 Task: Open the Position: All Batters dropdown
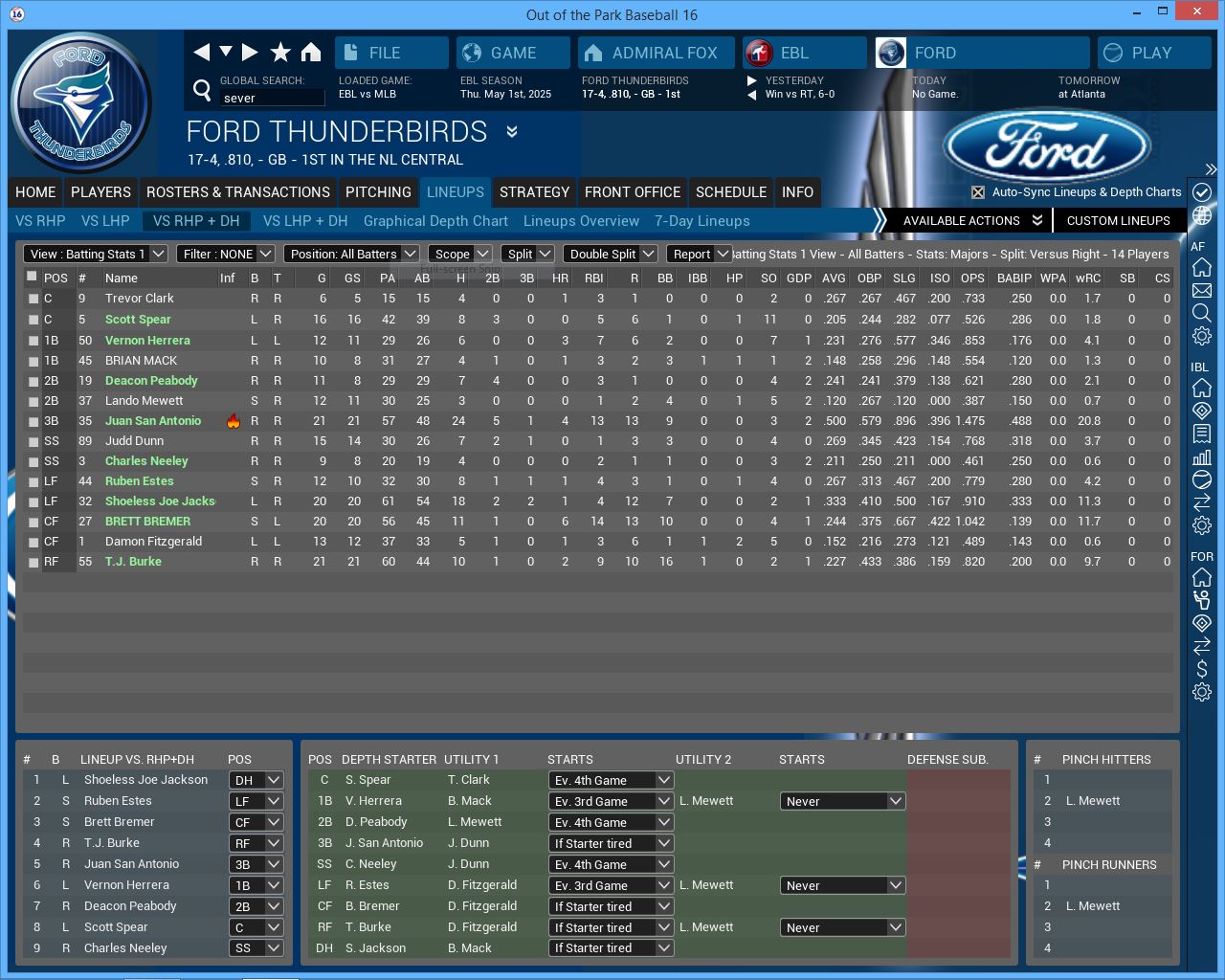coord(351,254)
